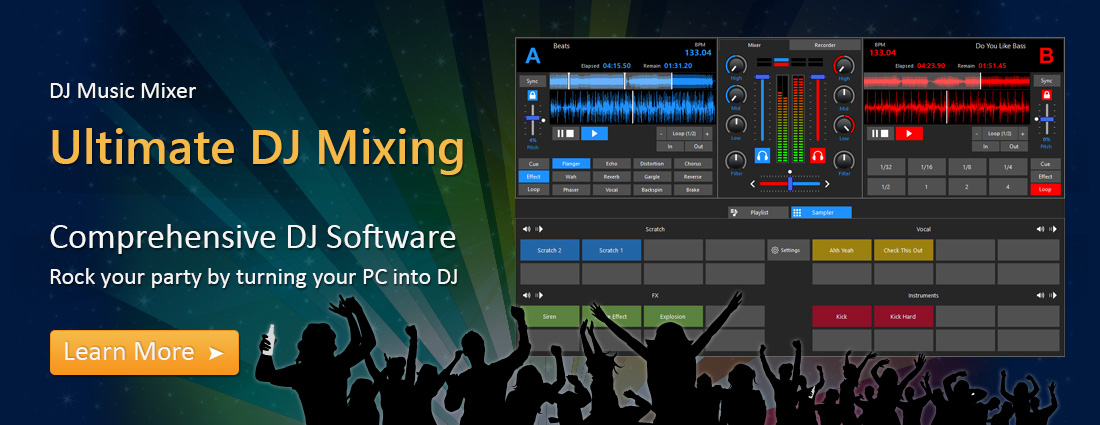Enable red headphone monitoring for Deck B
Image resolution: width=1100 pixels, height=425 pixels.
pyautogui.click(x=817, y=155)
